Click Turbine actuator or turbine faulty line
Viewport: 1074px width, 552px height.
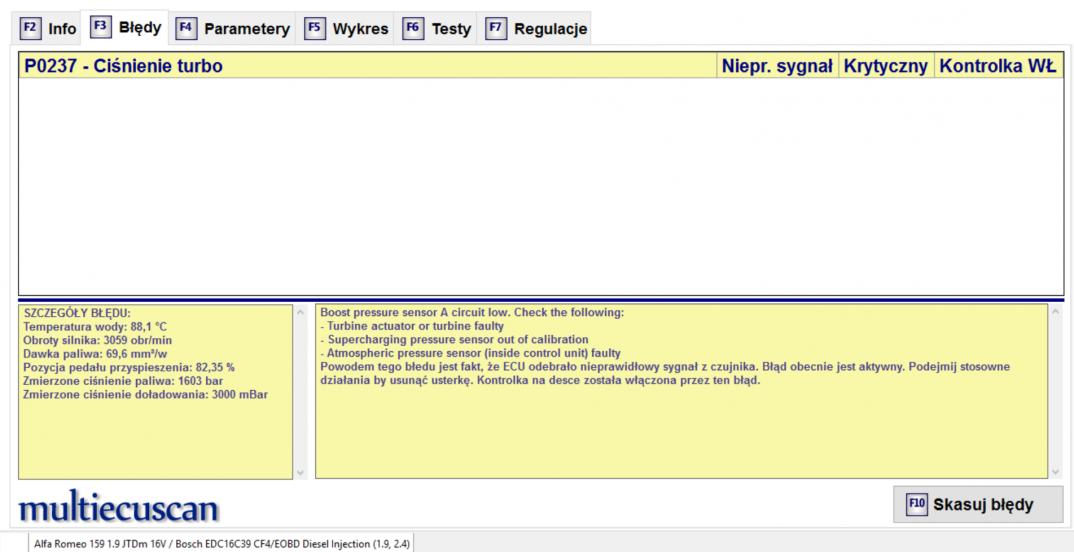pos(412,326)
